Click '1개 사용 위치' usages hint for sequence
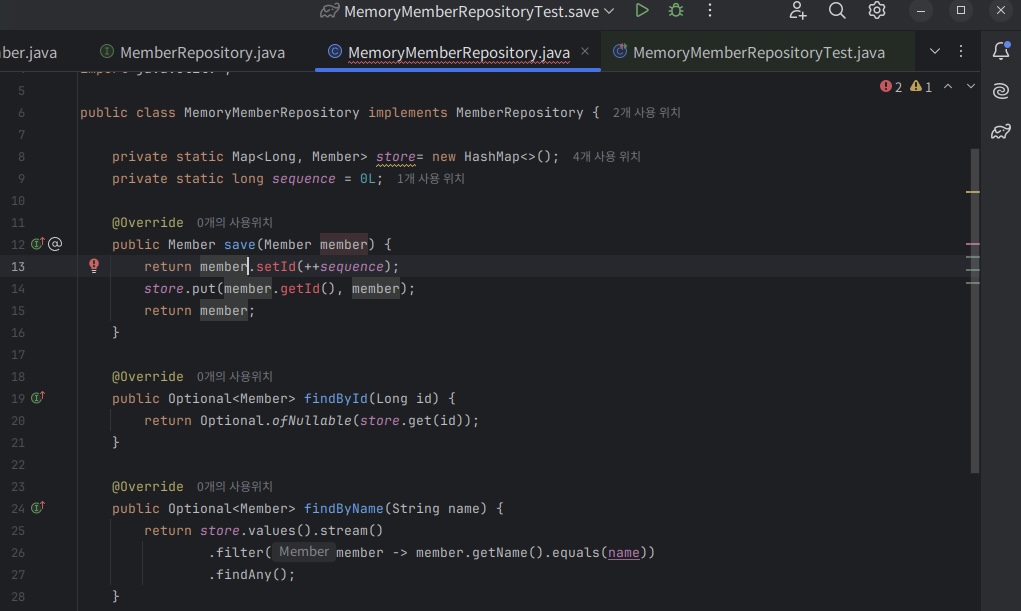The image size is (1021, 611). point(430,178)
